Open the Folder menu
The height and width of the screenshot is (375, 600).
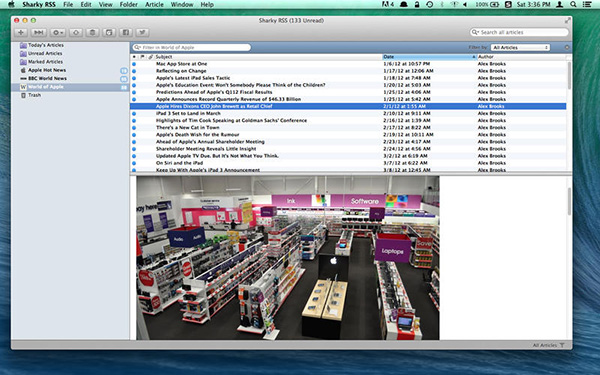point(129,5)
